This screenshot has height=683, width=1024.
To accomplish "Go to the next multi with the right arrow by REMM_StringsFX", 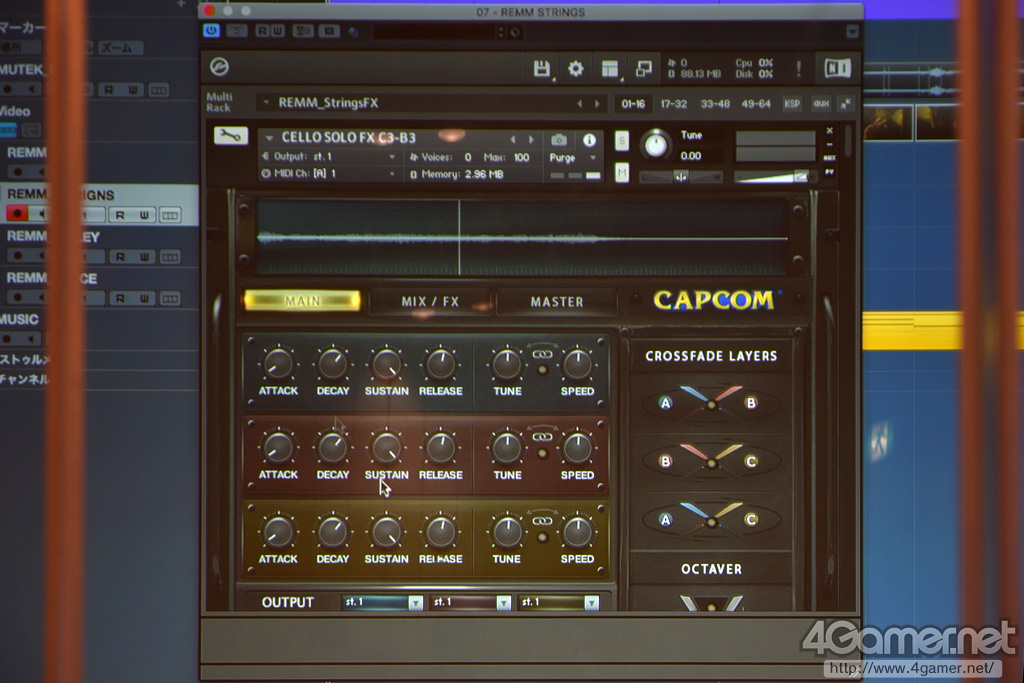I will [597, 104].
